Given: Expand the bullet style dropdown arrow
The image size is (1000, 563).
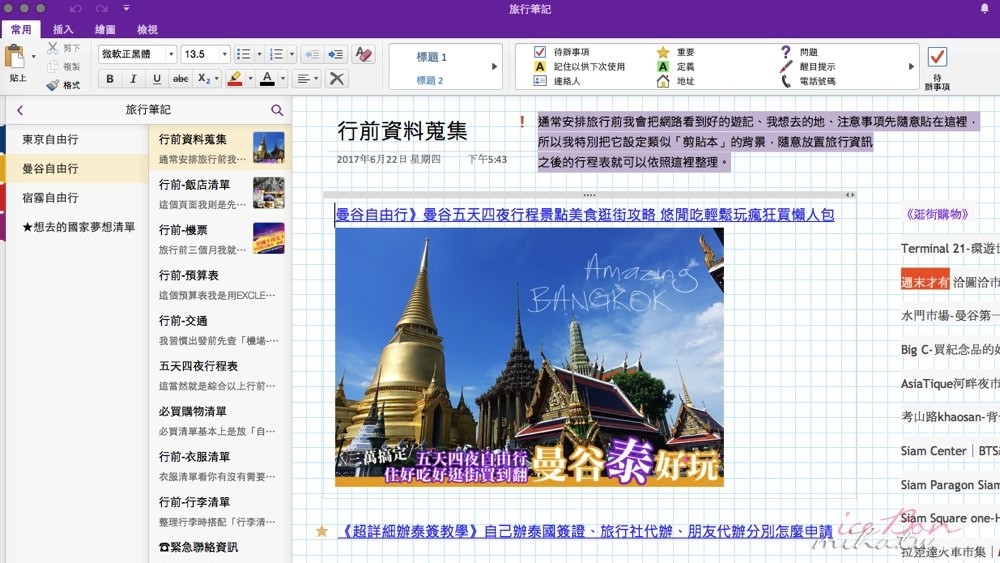Looking at the screenshot, I should [260, 54].
